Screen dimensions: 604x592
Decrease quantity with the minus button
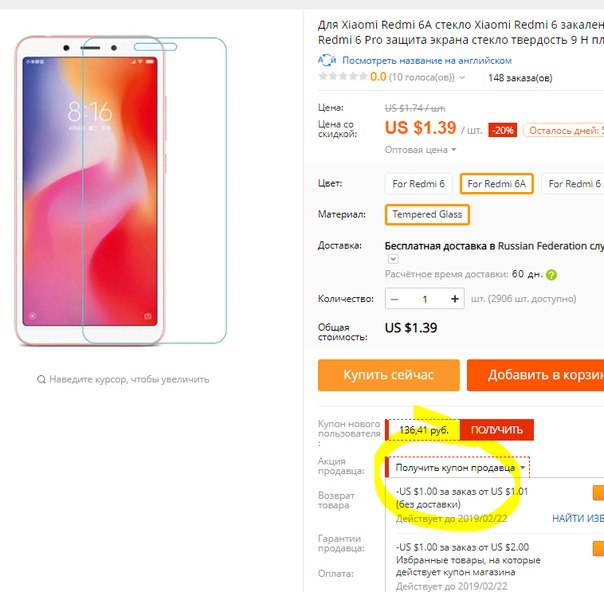394,299
